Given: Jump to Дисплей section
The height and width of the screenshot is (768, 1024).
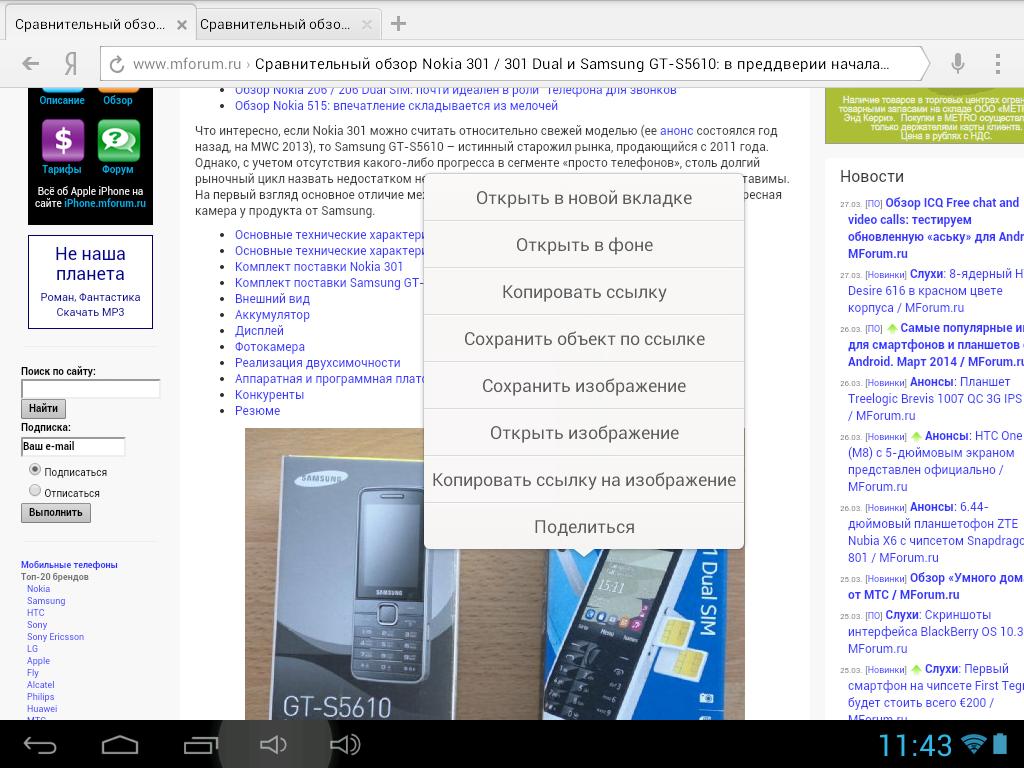Looking at the screenshot, I should point(259,330).
